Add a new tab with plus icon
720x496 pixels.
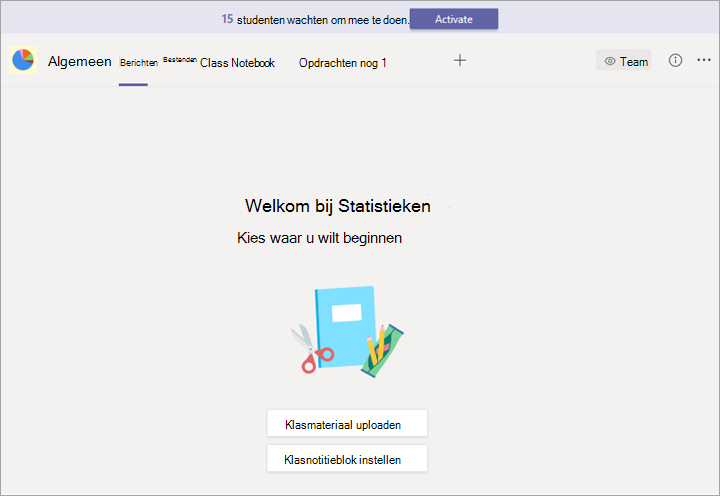460,60
